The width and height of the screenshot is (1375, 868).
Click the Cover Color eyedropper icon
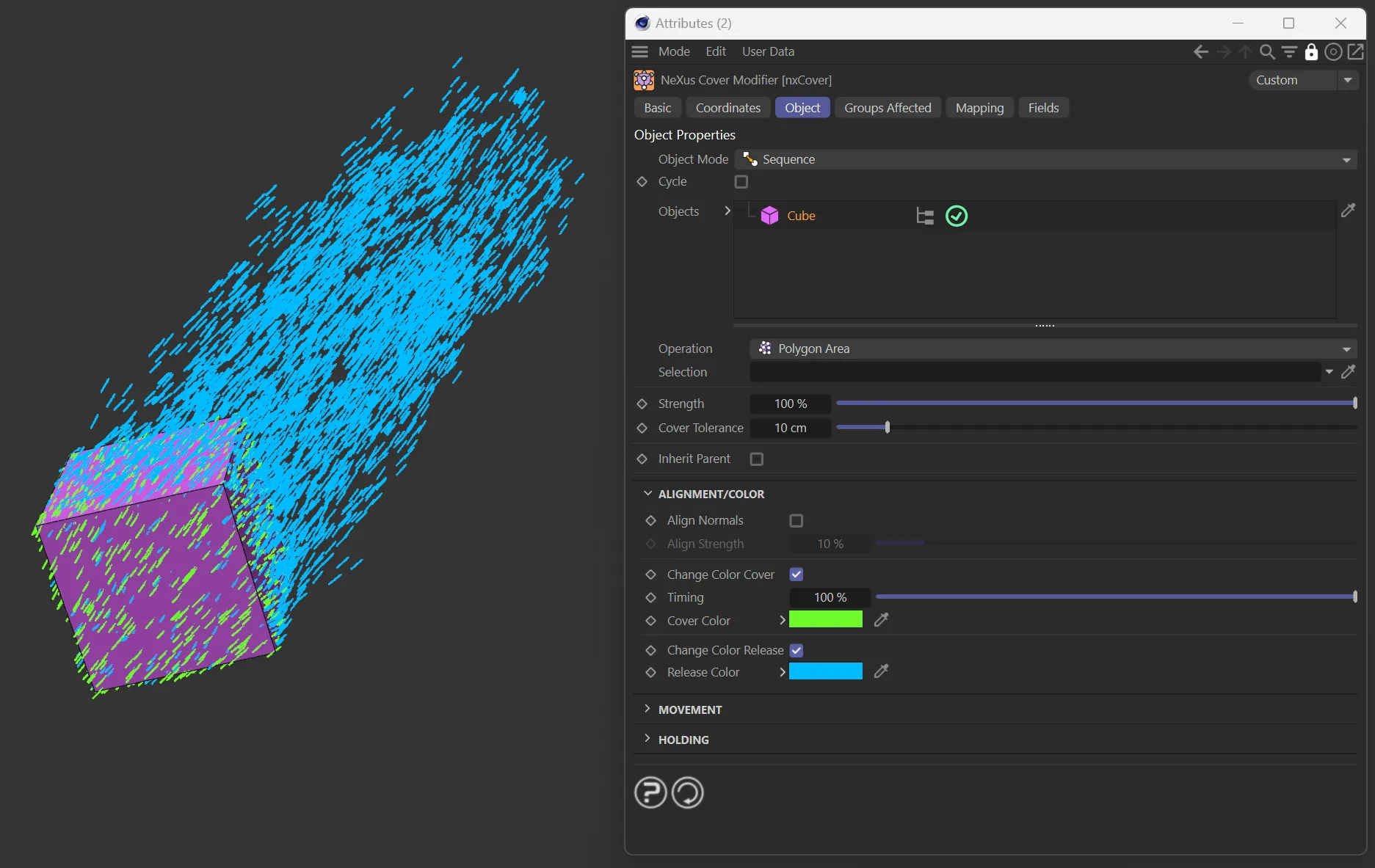tap(881, 620)
